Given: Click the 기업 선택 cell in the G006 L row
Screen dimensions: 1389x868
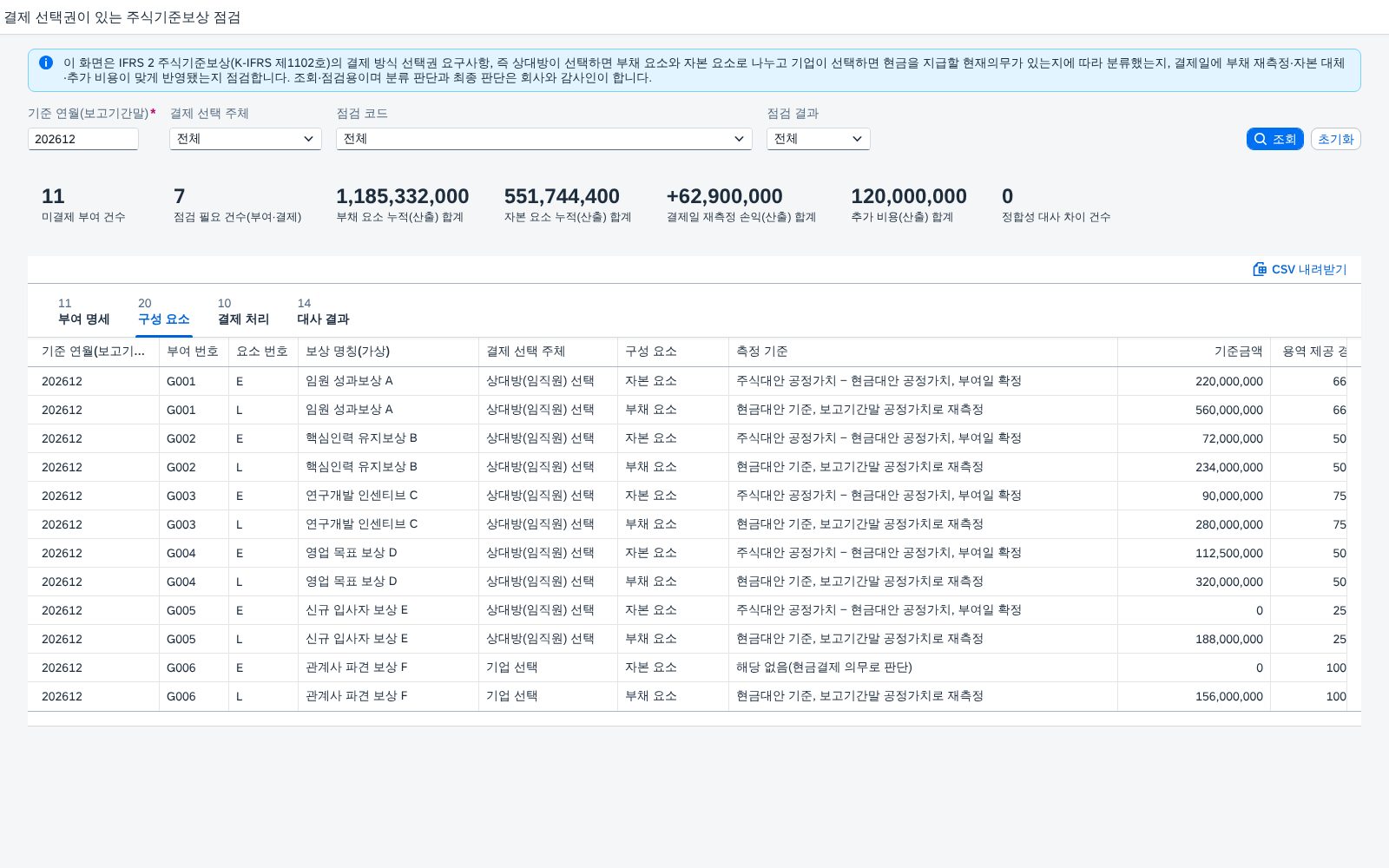Looking at the screenshot, I should pyautogui.click(x=548, y=696).
